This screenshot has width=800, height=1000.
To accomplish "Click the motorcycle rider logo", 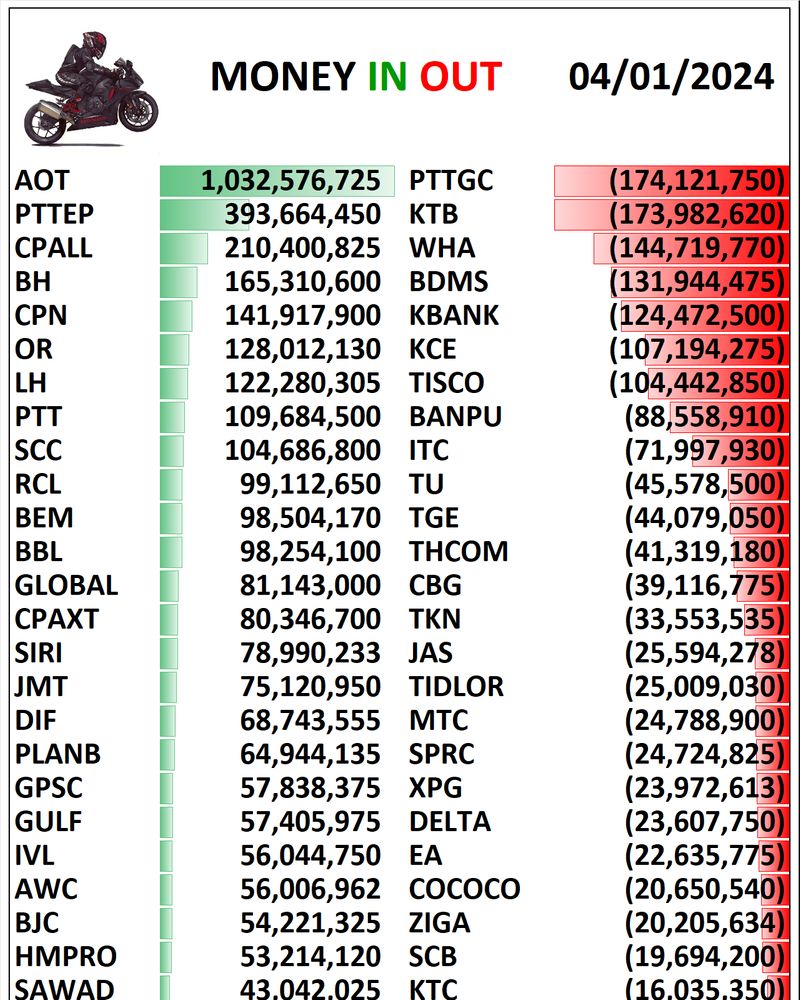I will (90, 88).
